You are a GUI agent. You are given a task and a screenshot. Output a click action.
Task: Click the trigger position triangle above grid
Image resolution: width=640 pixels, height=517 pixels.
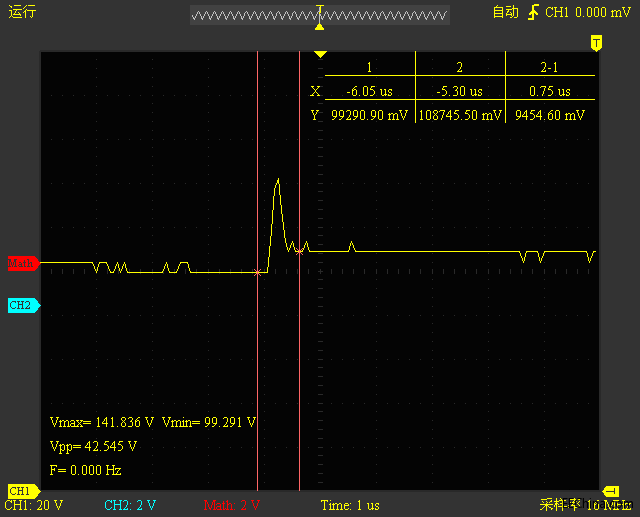click(x=320, y=54)
